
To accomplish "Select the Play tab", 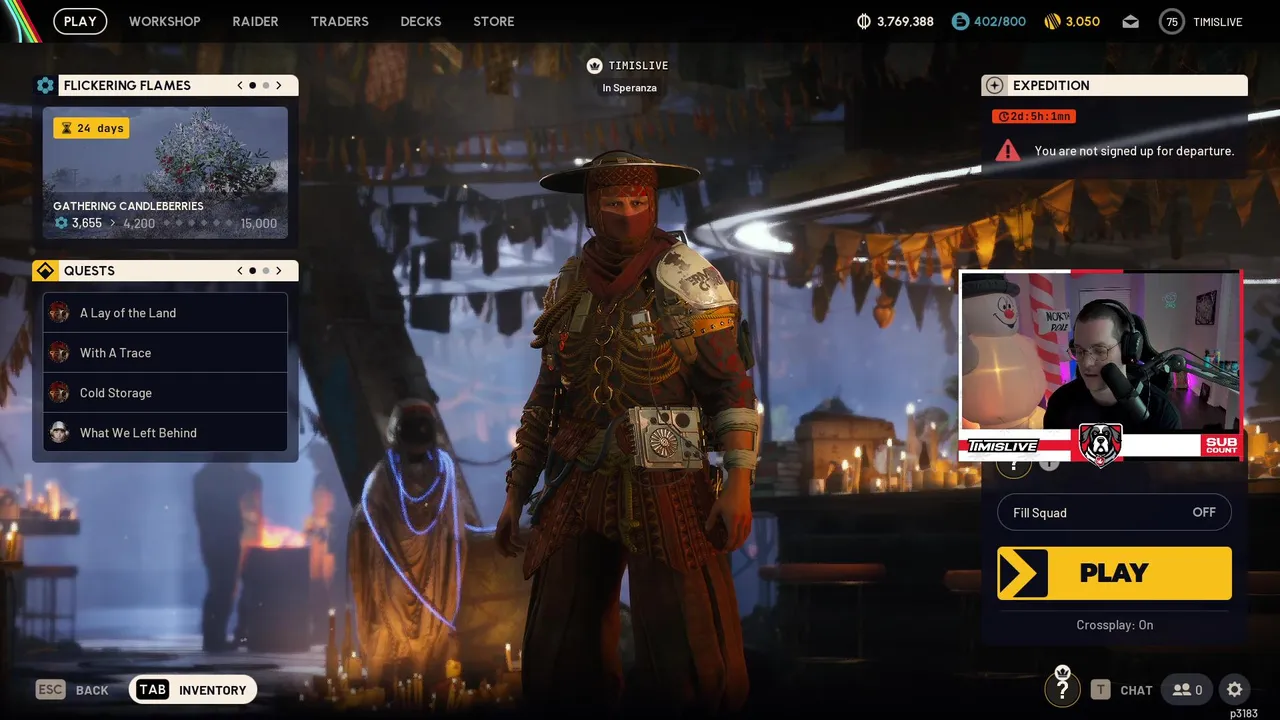I will pyautogui.click(x=80, y=21).
